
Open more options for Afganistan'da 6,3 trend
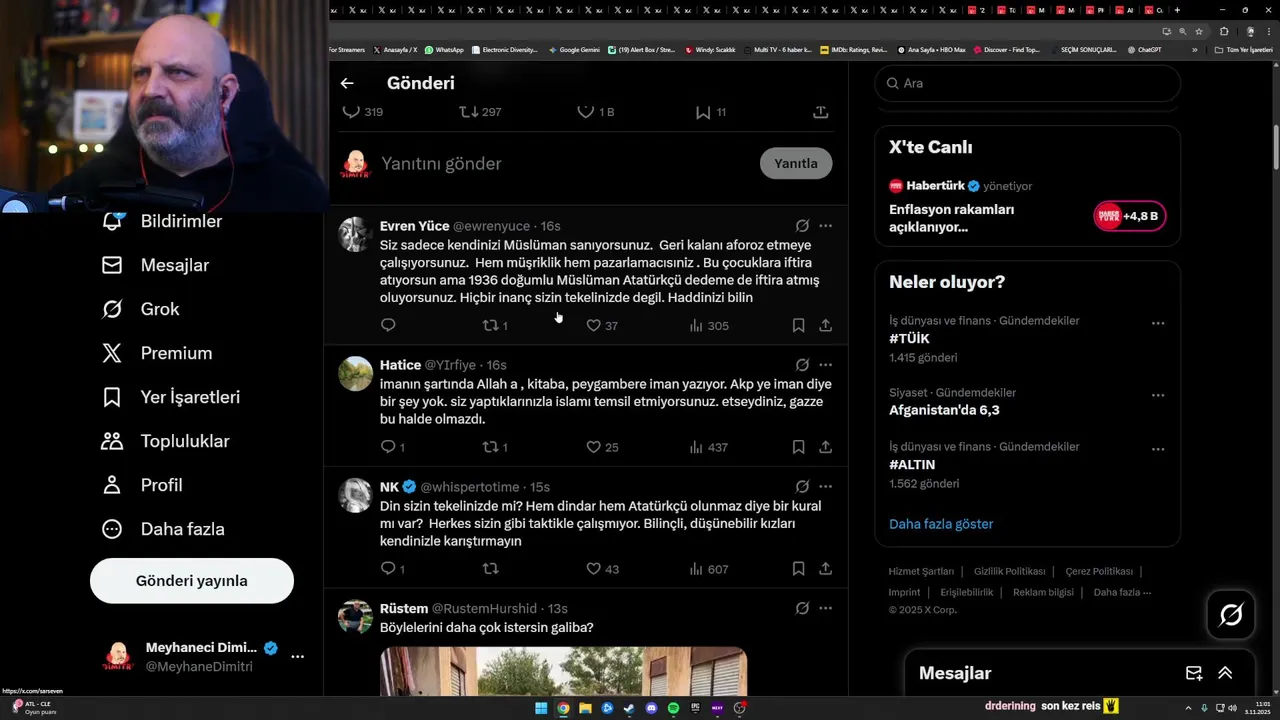coord(1158,395)
